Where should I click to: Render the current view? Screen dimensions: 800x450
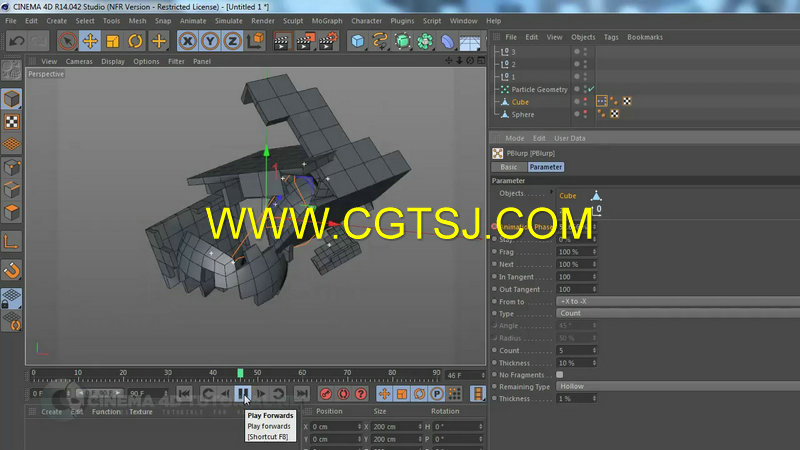point(281,41)
